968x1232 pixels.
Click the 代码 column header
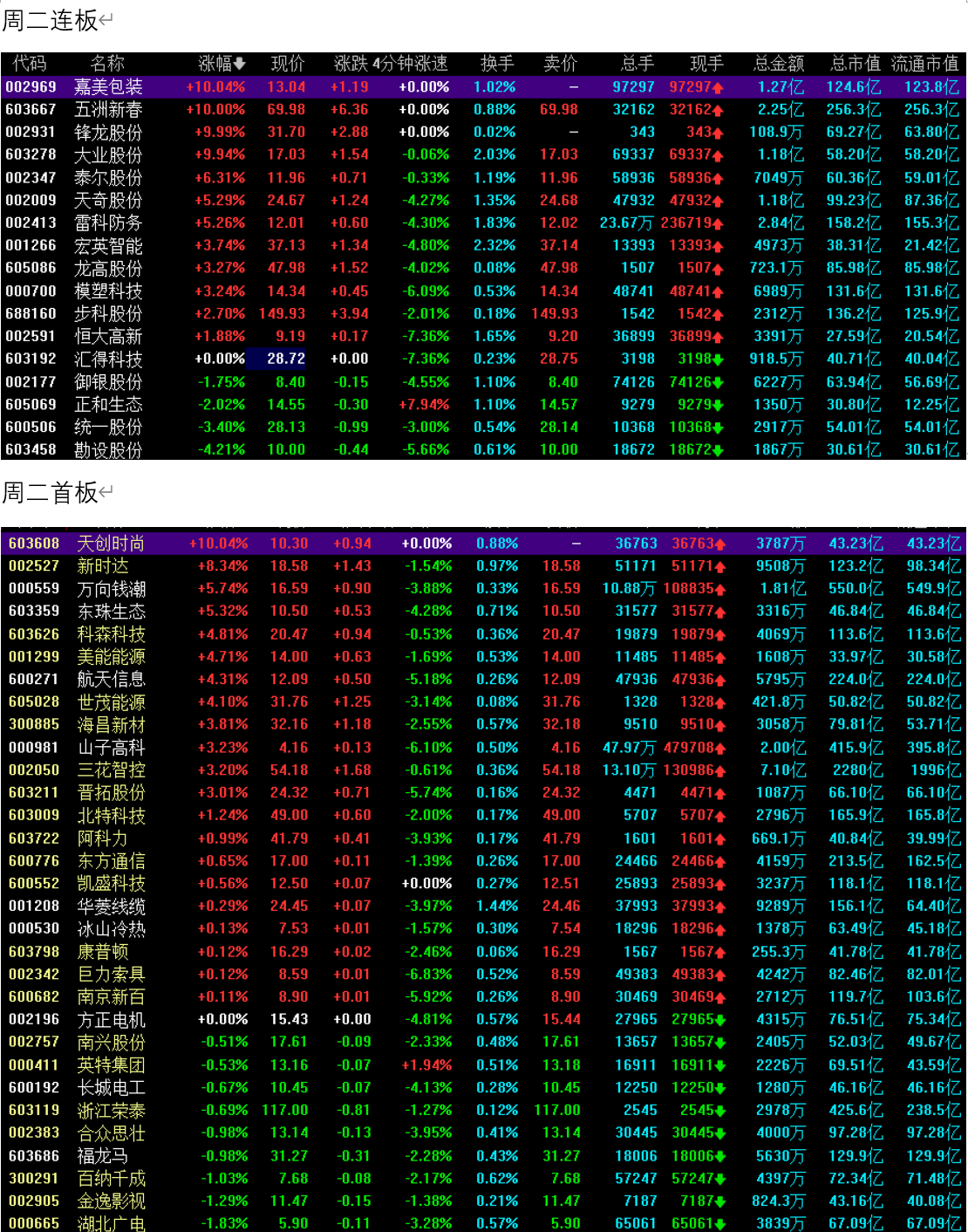pyautogui.click(x=29, y=64)
